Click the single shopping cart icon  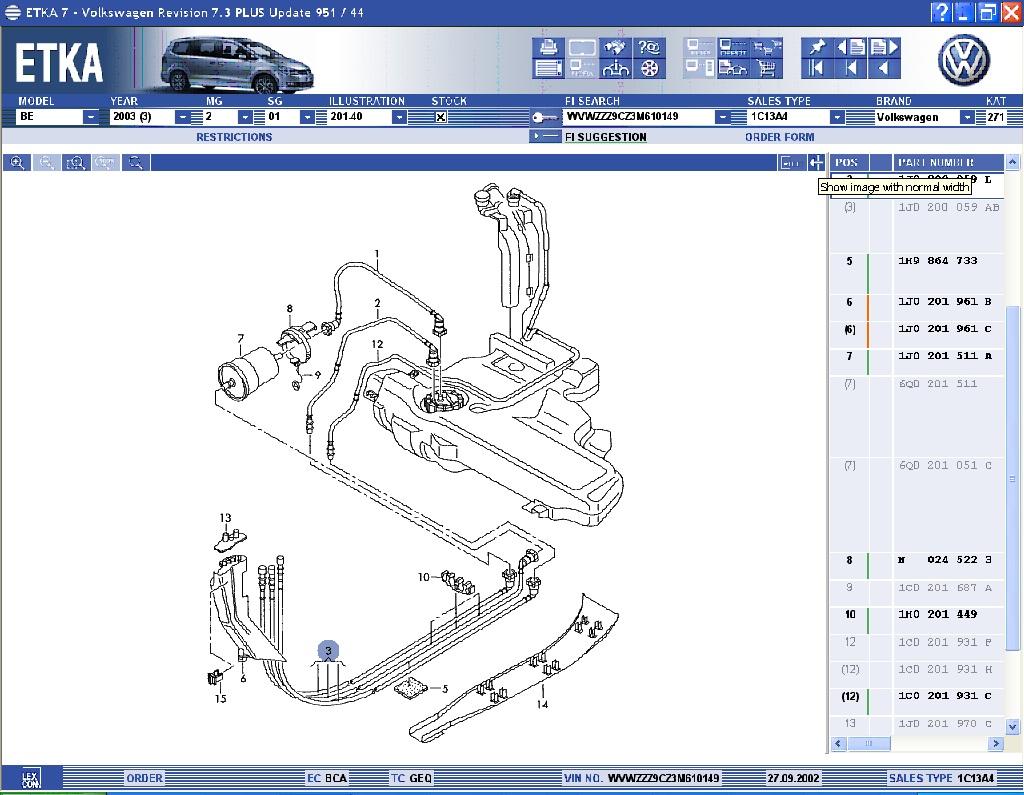767,69
